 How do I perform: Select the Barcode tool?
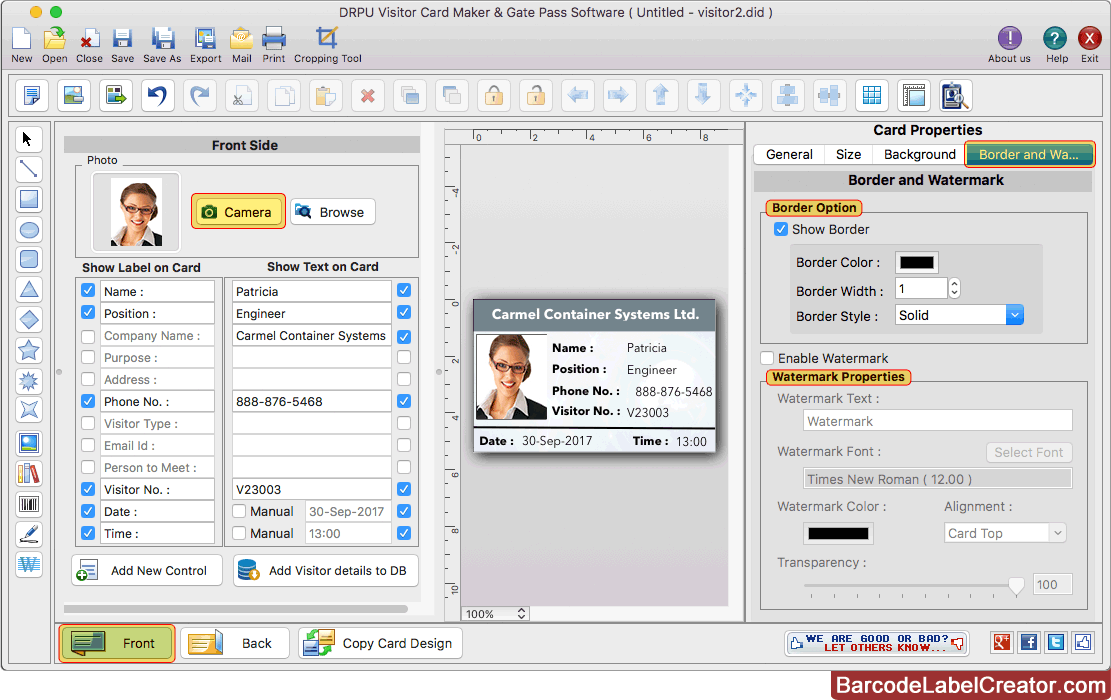(28, 504)
